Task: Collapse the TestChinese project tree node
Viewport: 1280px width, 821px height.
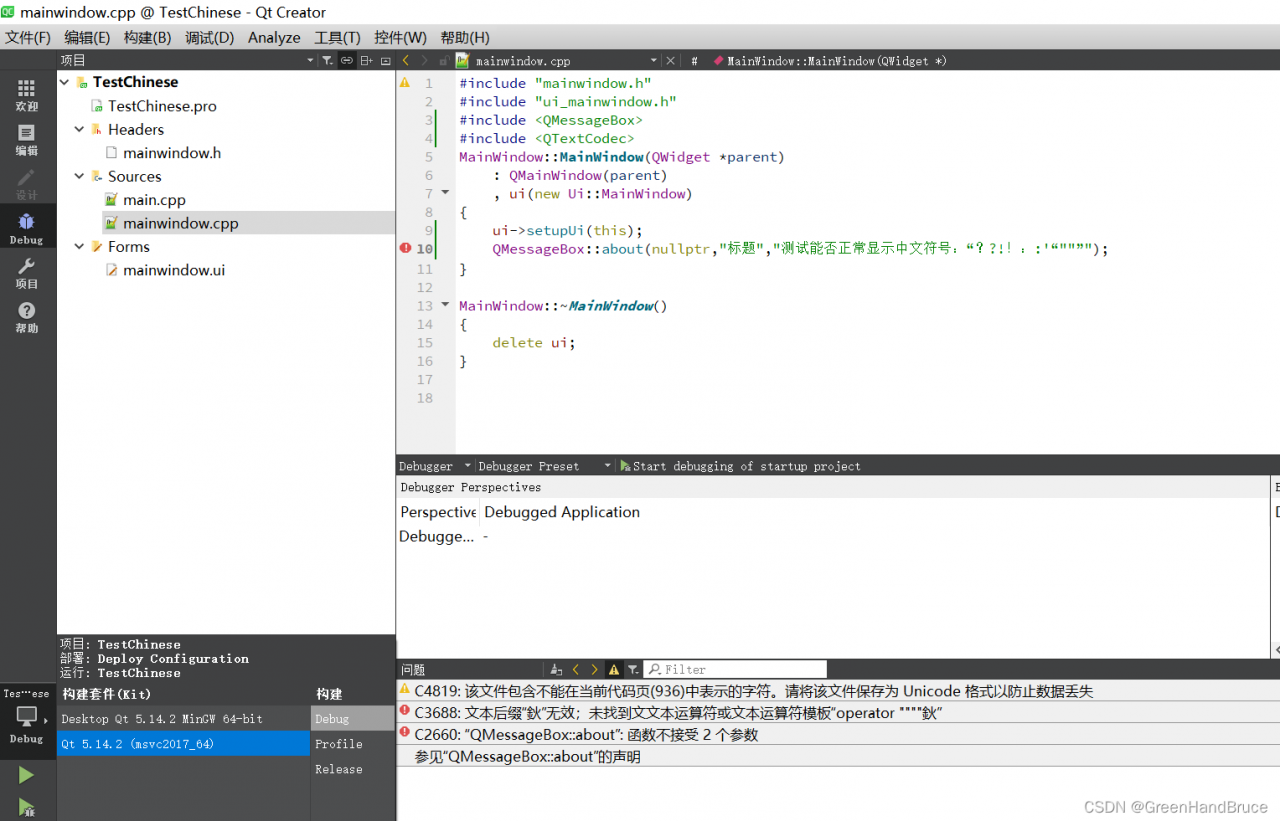Action: point(65,82)
